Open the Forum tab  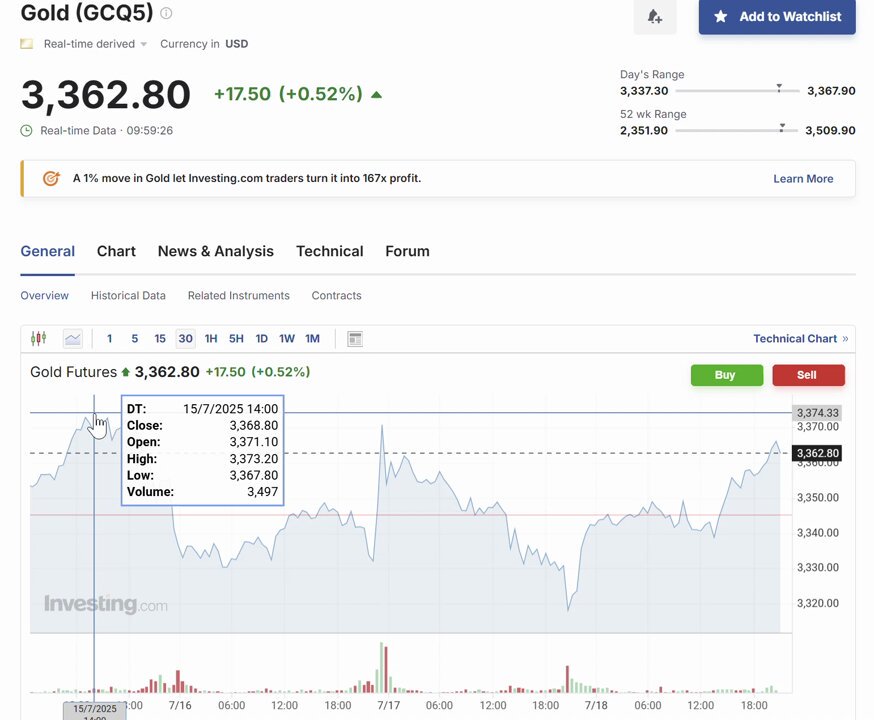coord(407,251)
